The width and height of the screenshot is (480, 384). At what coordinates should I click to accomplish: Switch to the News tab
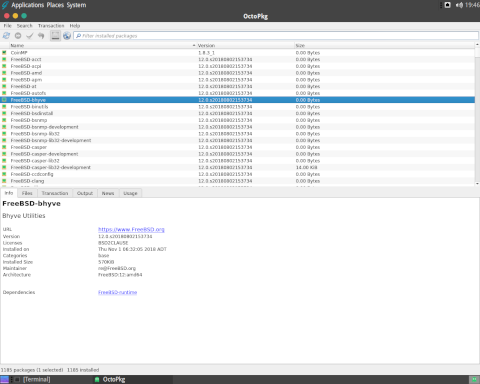click(108, 193)
